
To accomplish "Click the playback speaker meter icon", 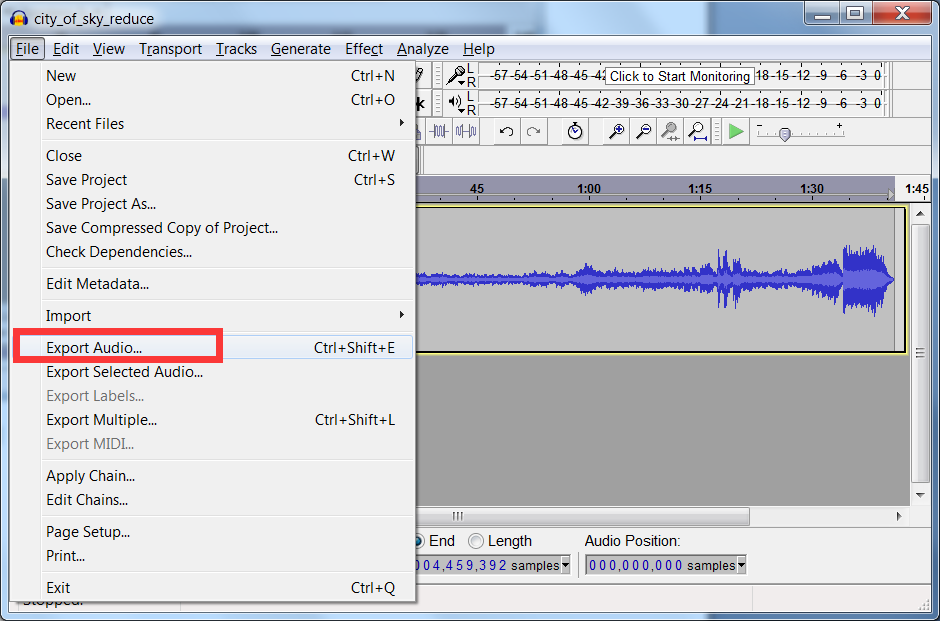I will pos(456,103).
